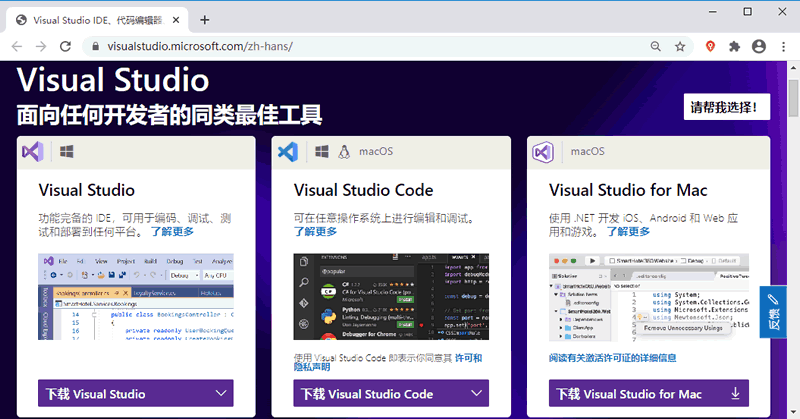Close the Visual Studio IDE tab
800x419 pixels.
pyautogui.click(x=176, y=20)
